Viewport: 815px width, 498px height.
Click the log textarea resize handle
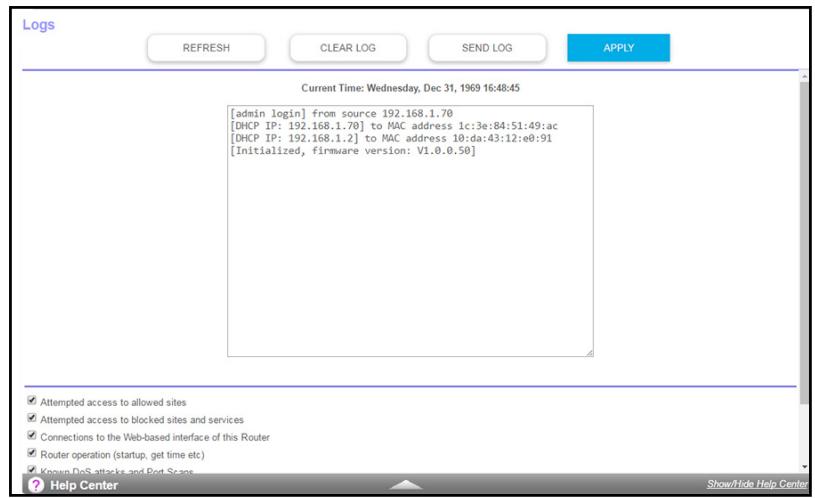(x=589, y=353)
